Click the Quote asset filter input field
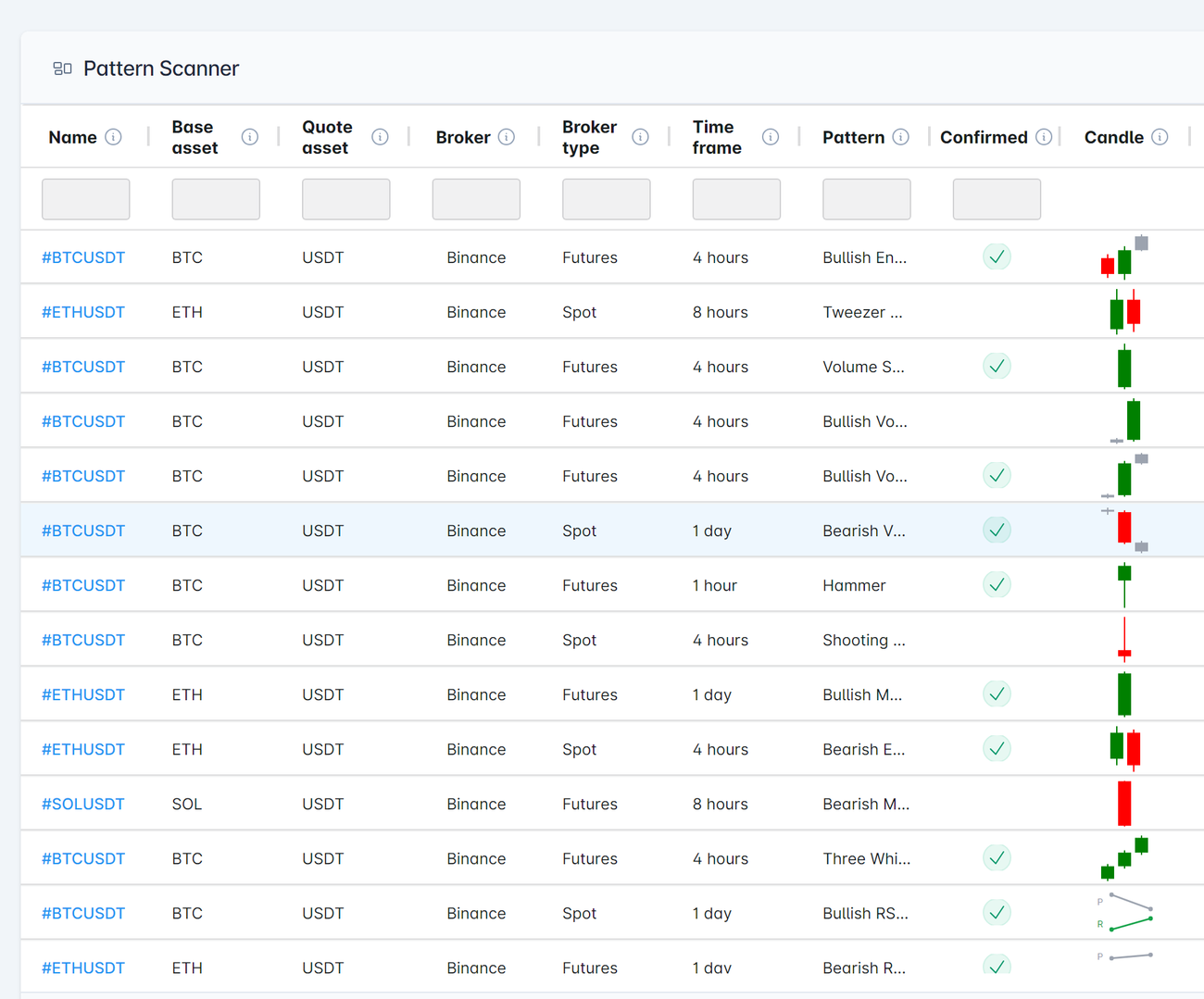This screenshot has width=1204, height=999. click(346, 199)
